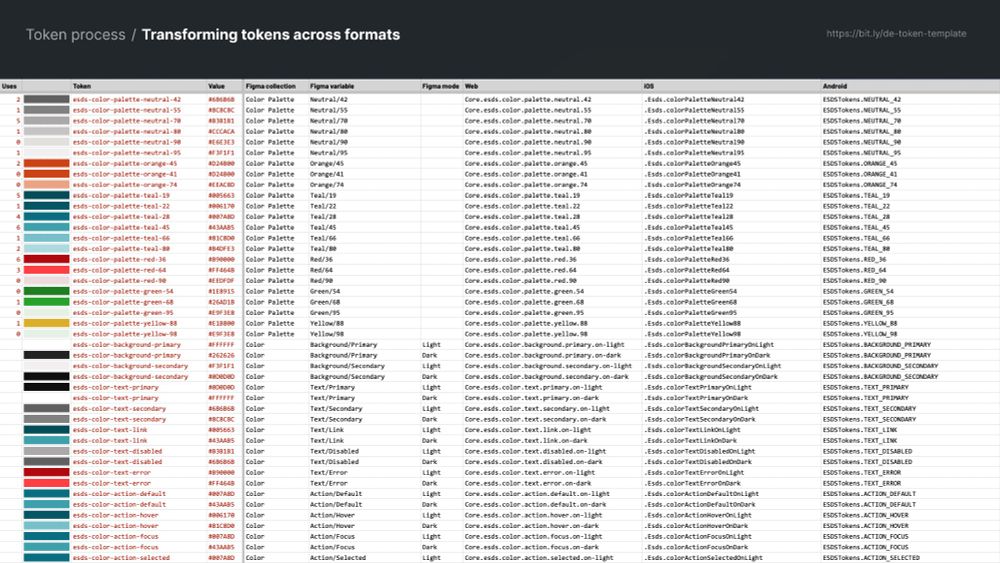Select iOS cell '.Esds.colorTextErrorOnLight'
The height and width of the screenshot is (563, 1000).
(695, 472)
